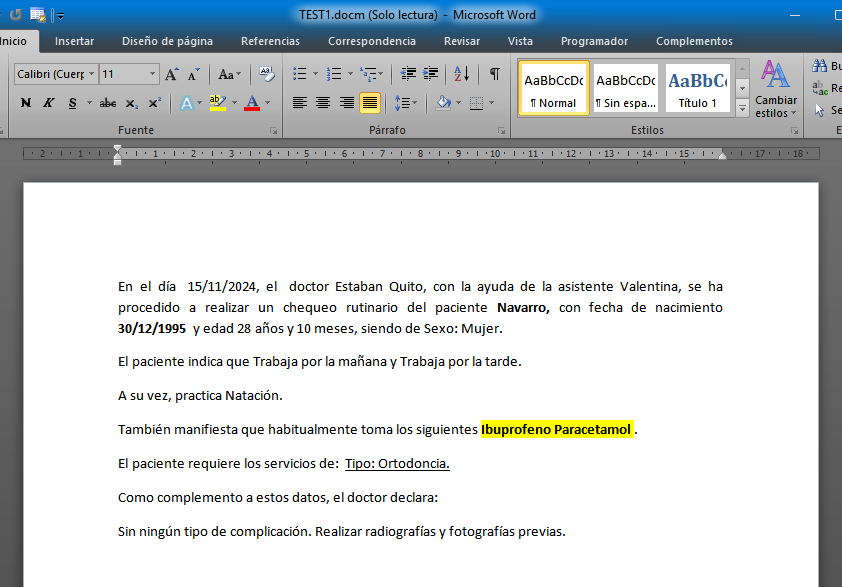Open line spacing dropdown menu
Viewport: 842px width, 587px height.
coord(405,103)
